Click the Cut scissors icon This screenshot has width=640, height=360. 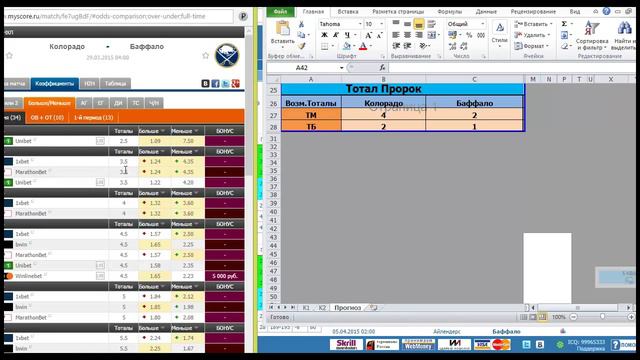click(301, 24)
